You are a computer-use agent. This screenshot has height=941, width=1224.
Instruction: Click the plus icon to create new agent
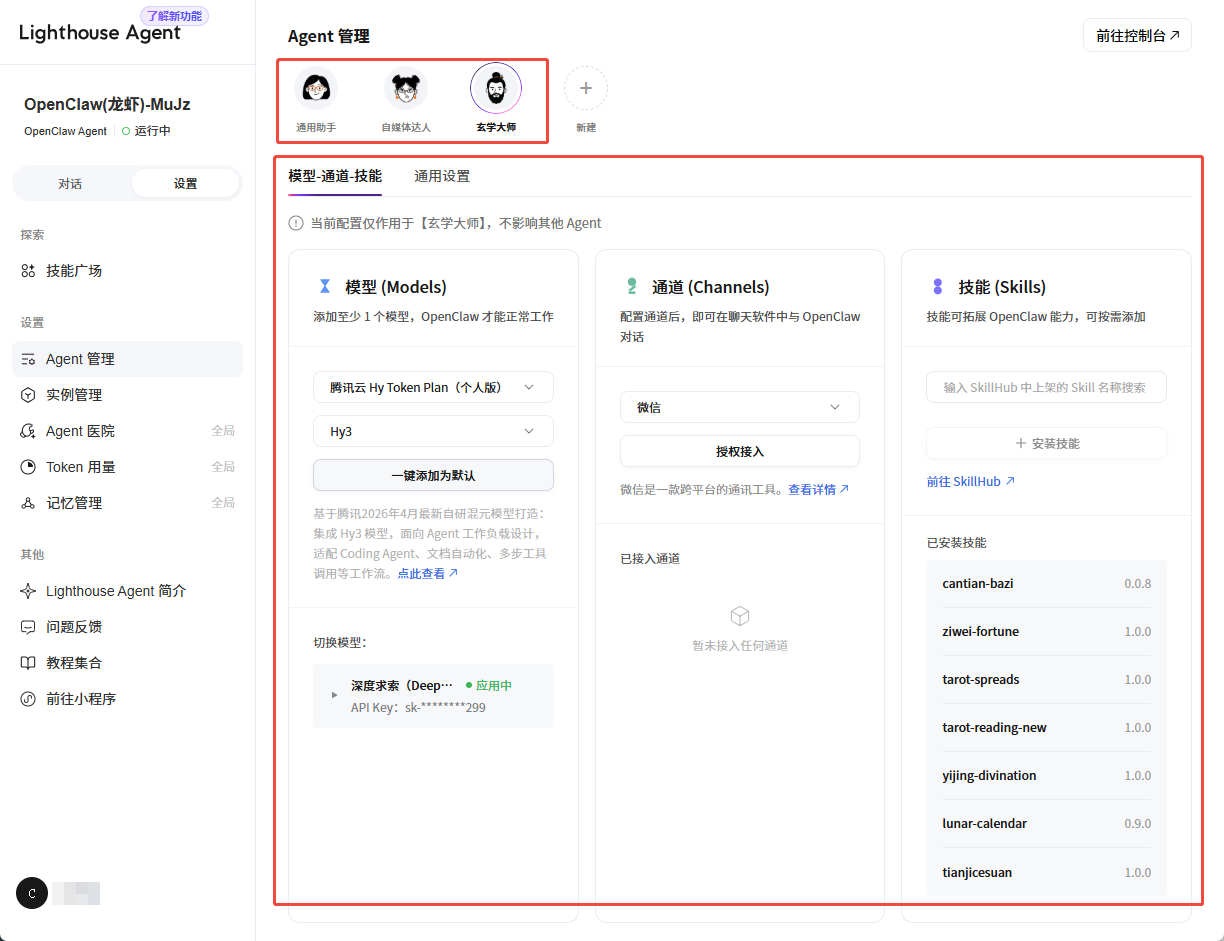586,89
